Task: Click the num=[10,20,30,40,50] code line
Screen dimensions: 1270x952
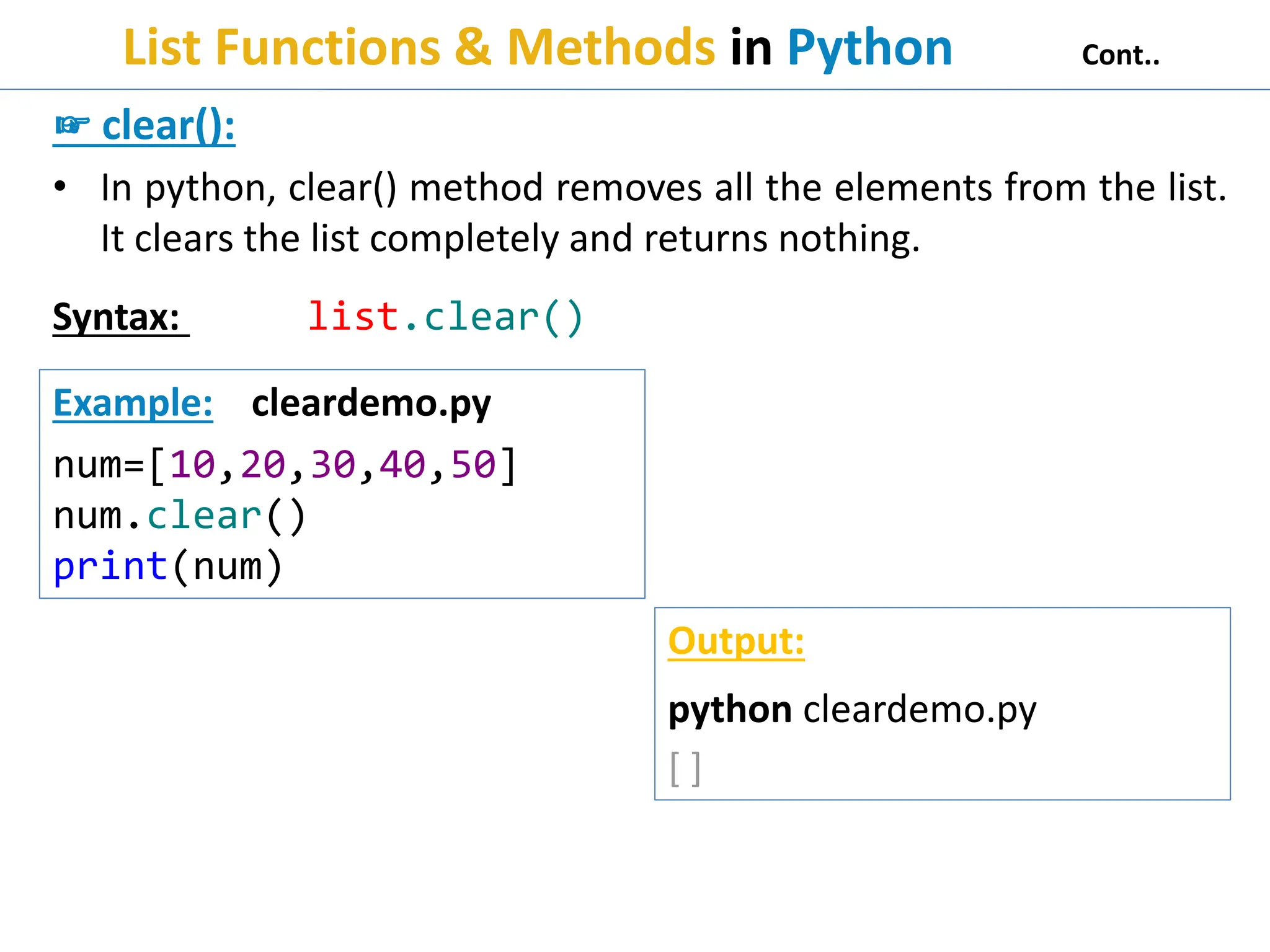Action: pyautogui.click(x=285, y=465)
